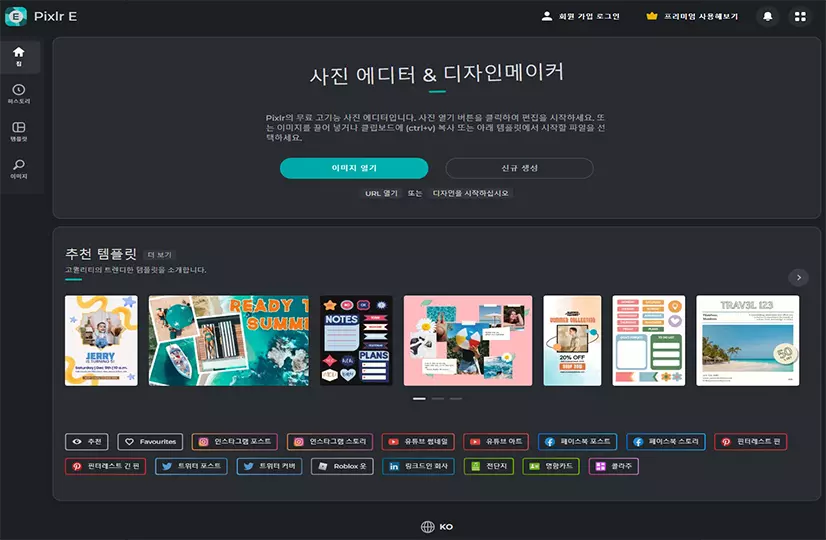Open the 20% OFF summer collection template
This screenshot has width=826, height=540.
point(572,340)
